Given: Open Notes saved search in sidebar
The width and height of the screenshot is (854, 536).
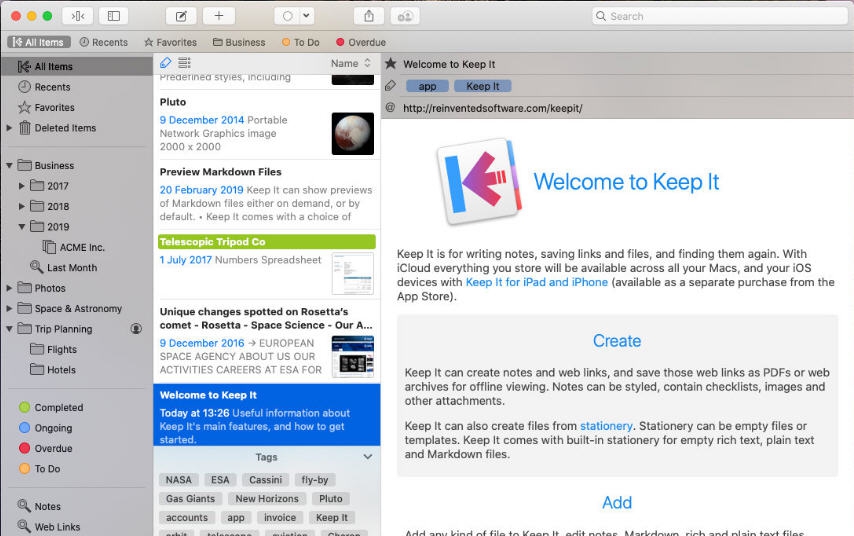Looking at the screenshot, I should point(39,506).
